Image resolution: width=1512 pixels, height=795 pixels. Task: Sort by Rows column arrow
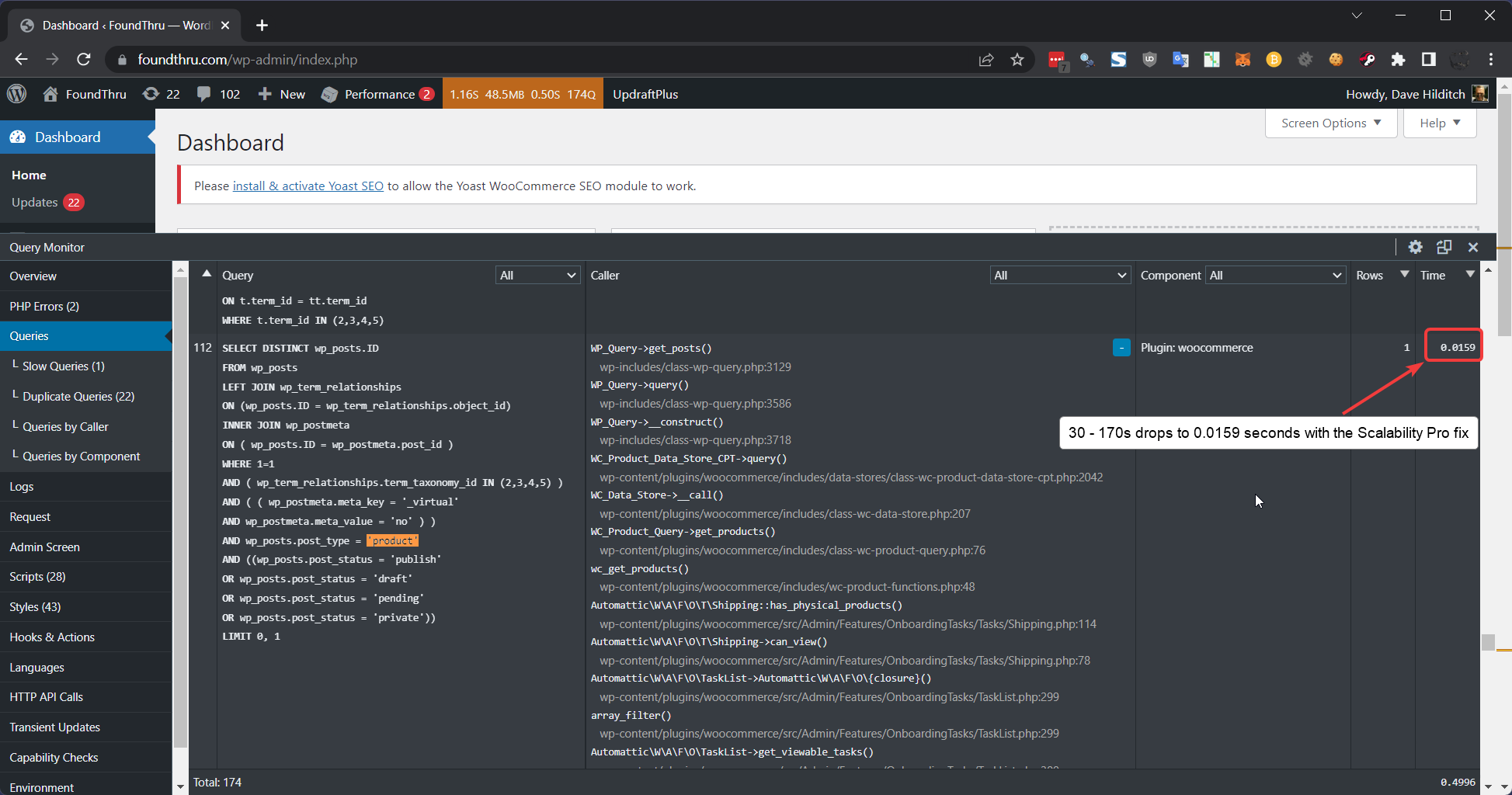point(1404,274)
